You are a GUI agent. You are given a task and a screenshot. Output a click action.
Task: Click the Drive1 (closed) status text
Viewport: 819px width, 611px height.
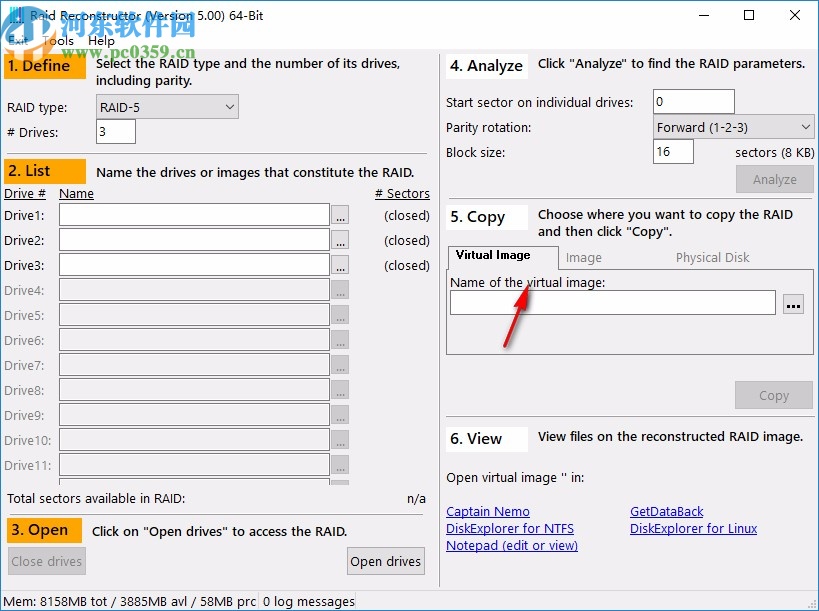click(x=407, y=215)
